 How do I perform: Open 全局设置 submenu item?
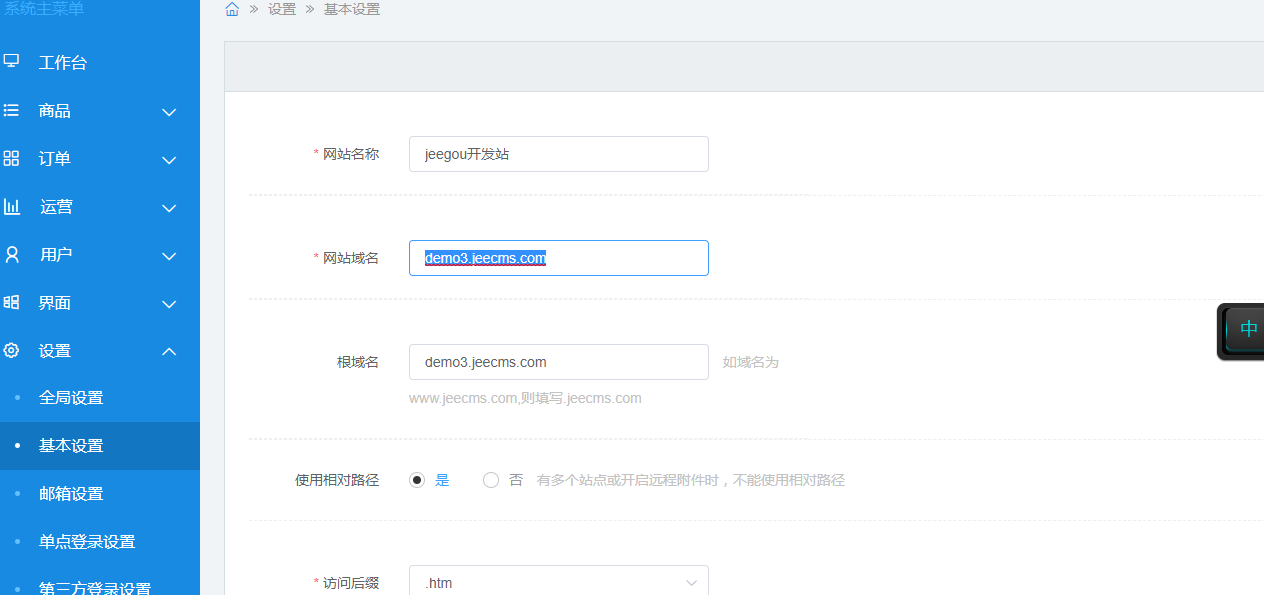point(100,398)
